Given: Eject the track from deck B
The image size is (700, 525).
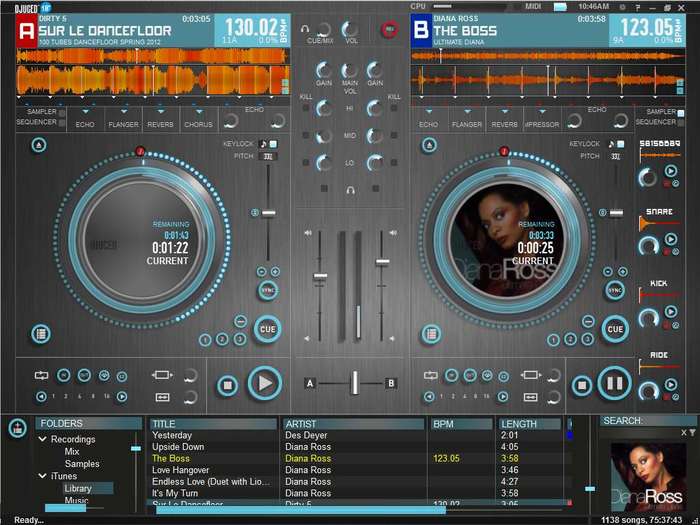Looking at the screenshot, I should coord(429,145).
